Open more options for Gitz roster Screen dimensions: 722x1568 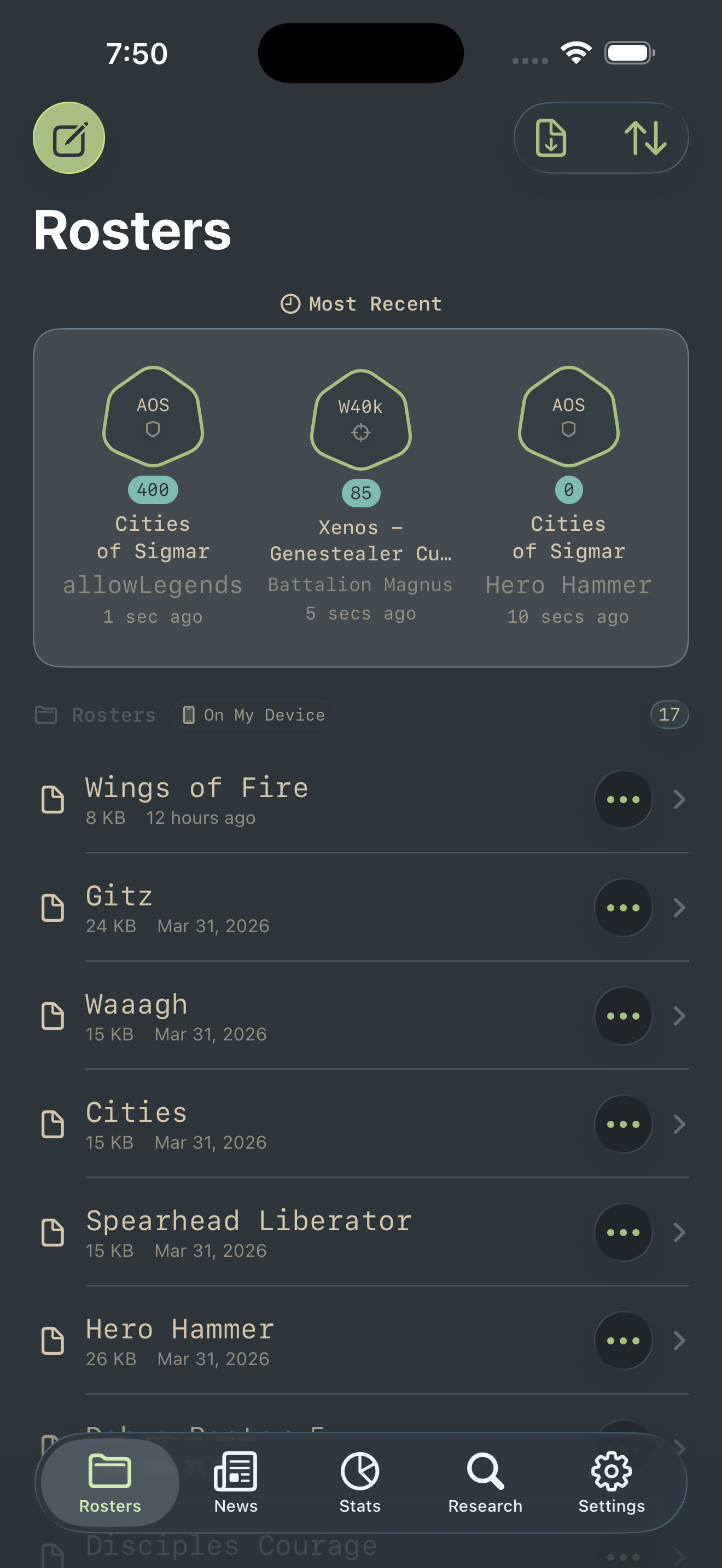click(623, 908)
